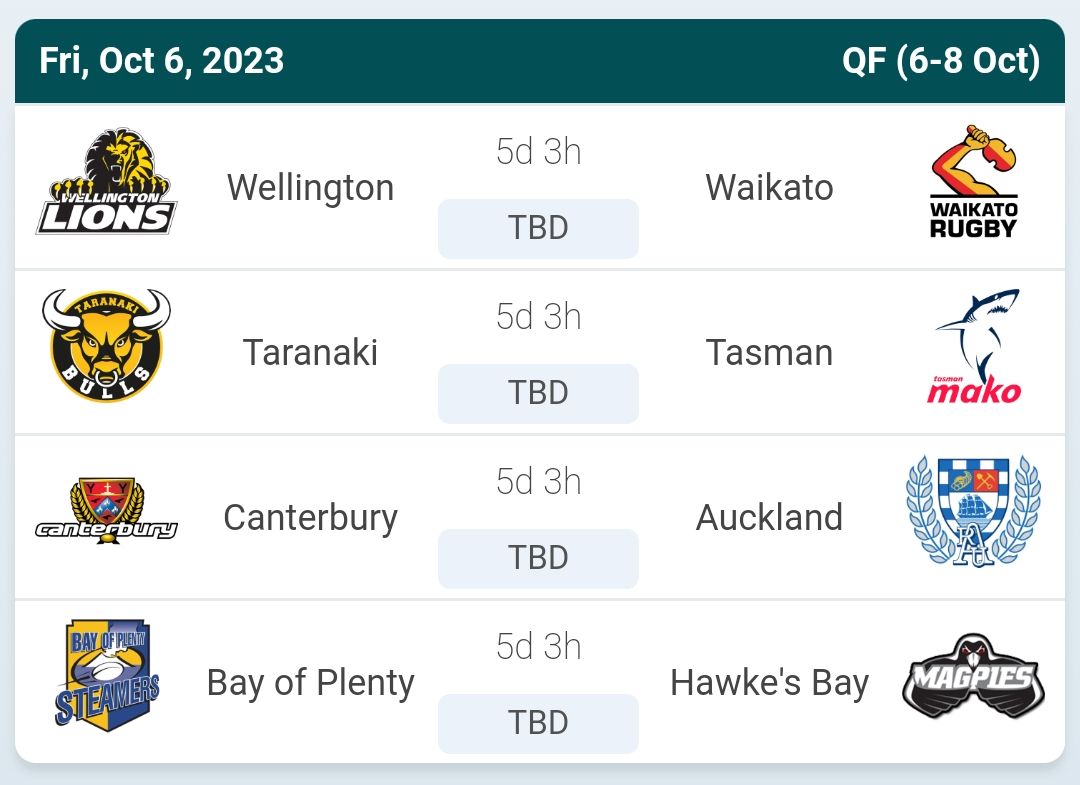Select the Auckland team name
1080x785 pixels.
point(769,517)
